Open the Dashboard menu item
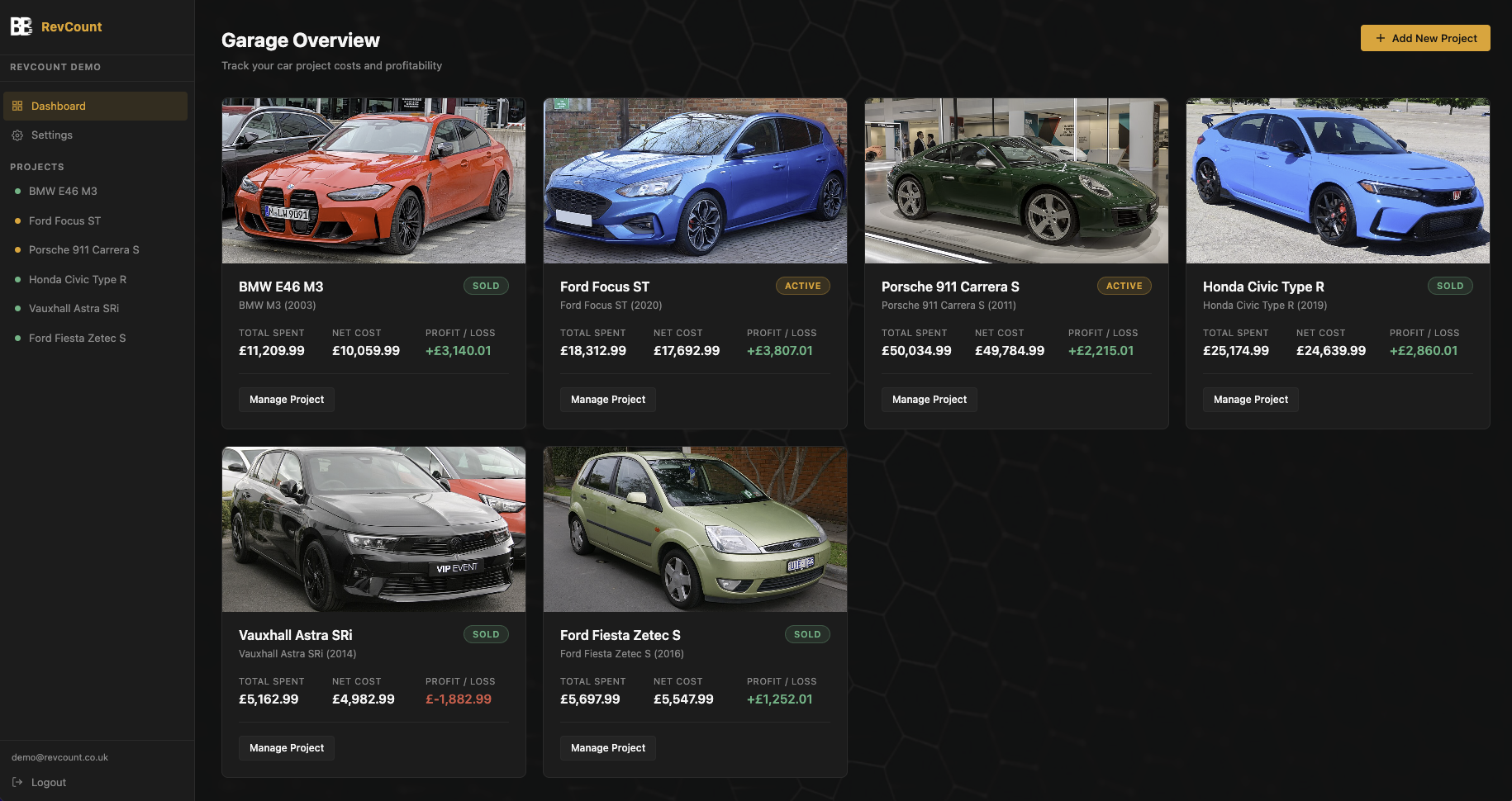1512x801 pixels. click(x=96, y=106)
